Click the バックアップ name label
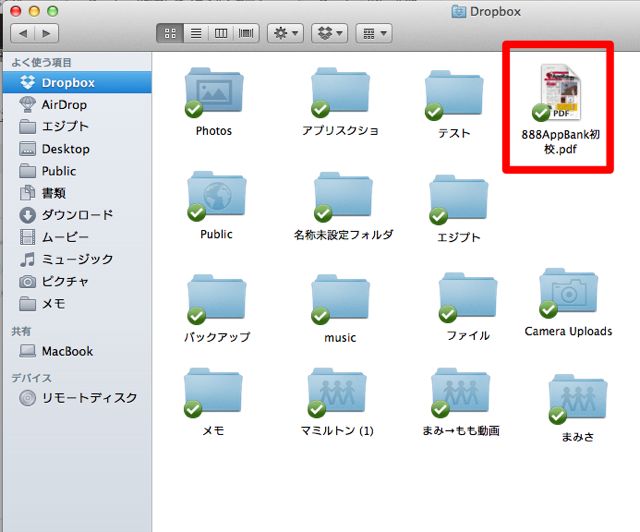 coord(217,337)
